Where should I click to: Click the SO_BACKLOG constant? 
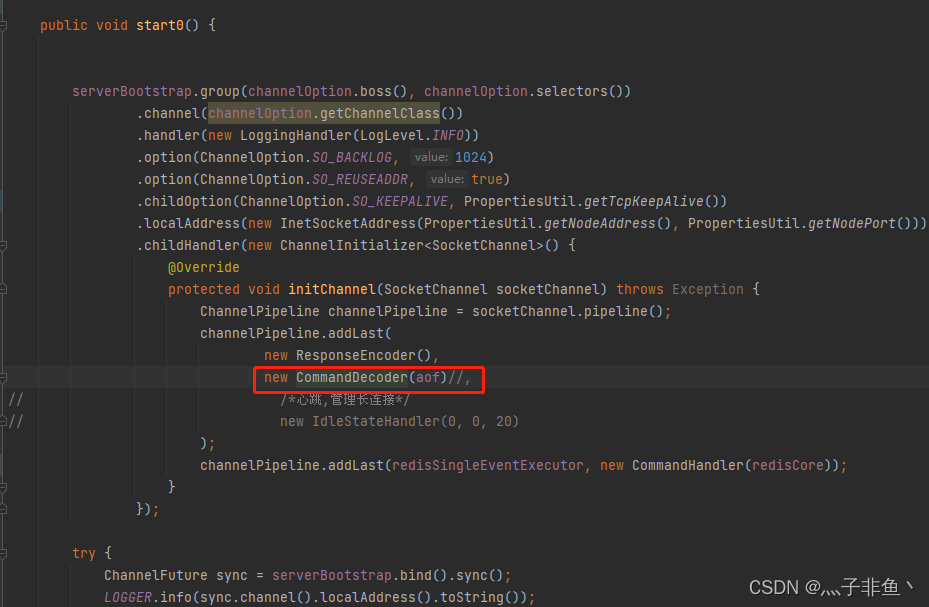(x=351, y=157)
